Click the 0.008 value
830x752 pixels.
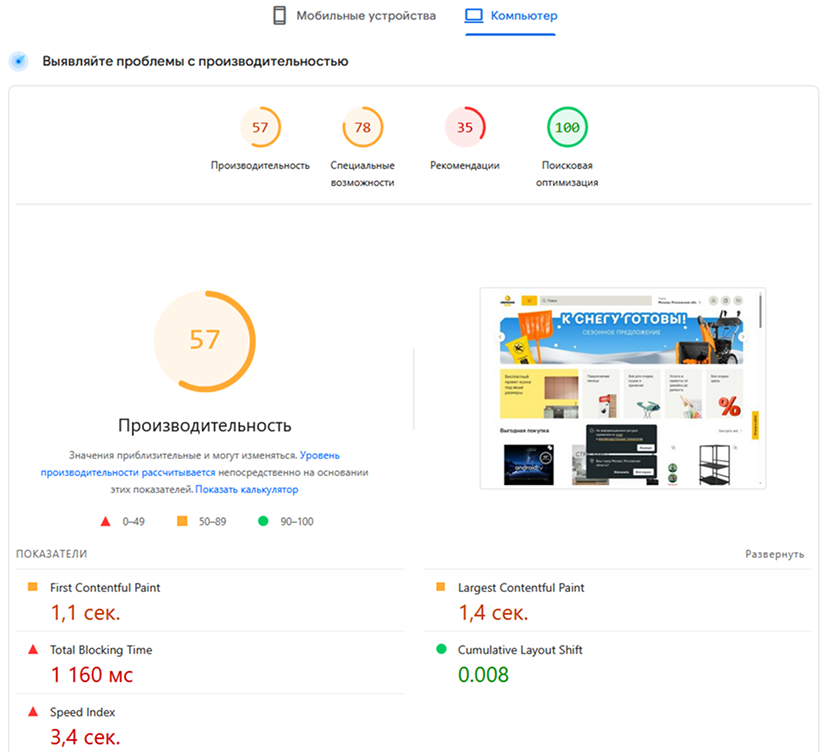coord(483,675)
